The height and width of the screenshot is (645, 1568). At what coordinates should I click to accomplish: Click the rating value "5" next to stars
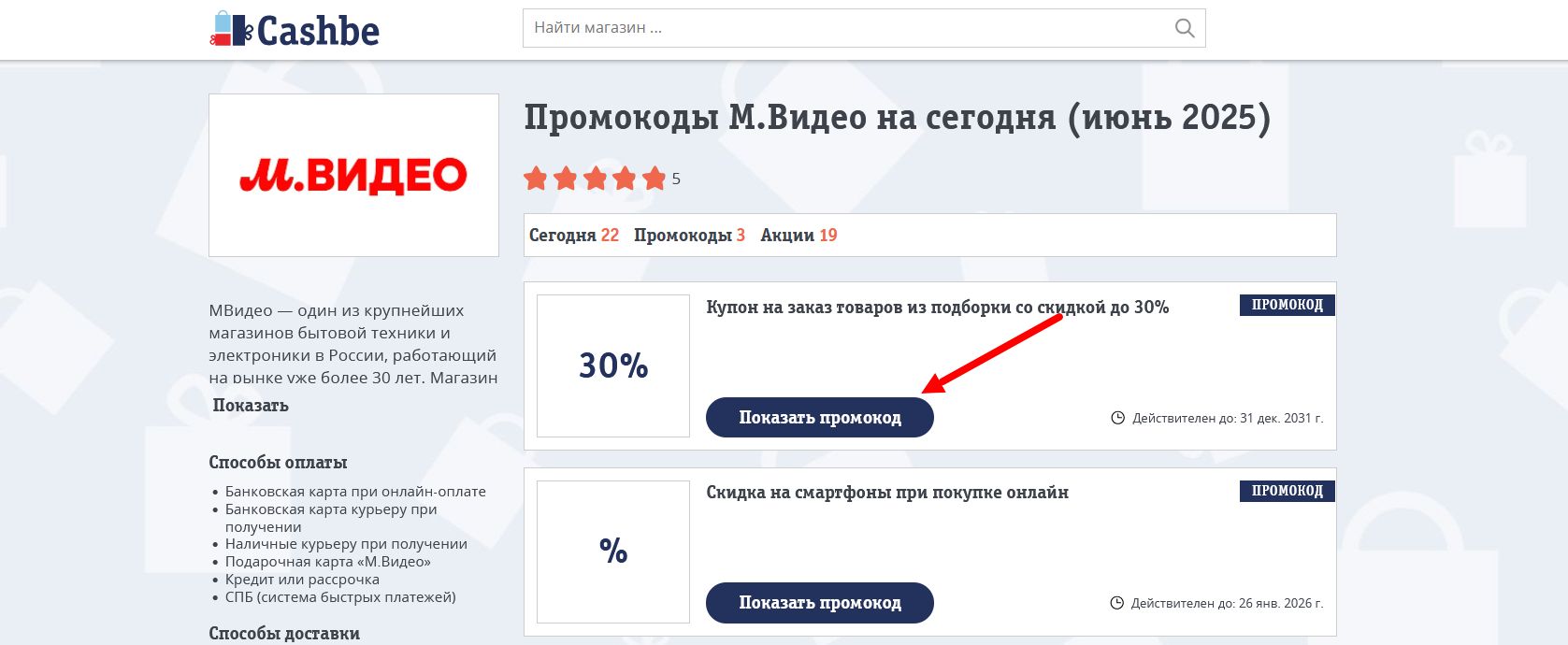pos(676,179)
